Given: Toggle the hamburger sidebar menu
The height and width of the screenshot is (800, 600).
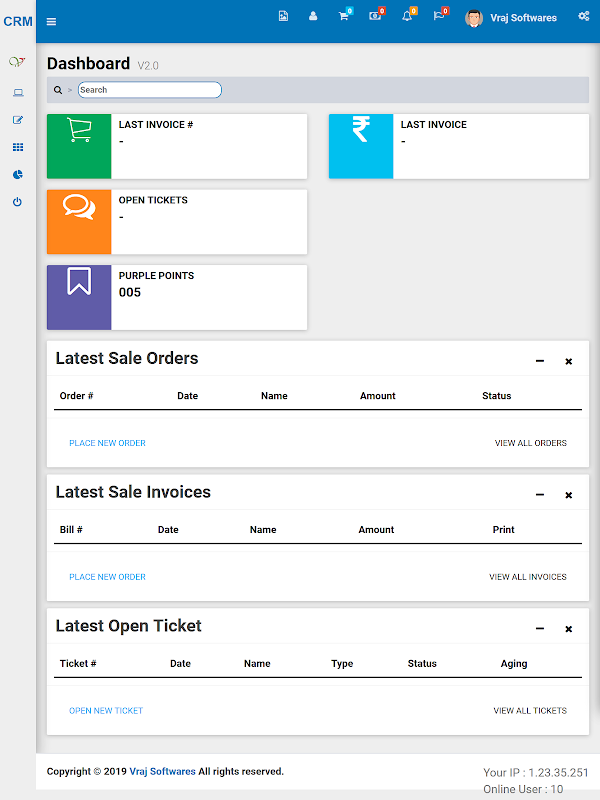Looking at the screenshot, I should click(51, 21).
